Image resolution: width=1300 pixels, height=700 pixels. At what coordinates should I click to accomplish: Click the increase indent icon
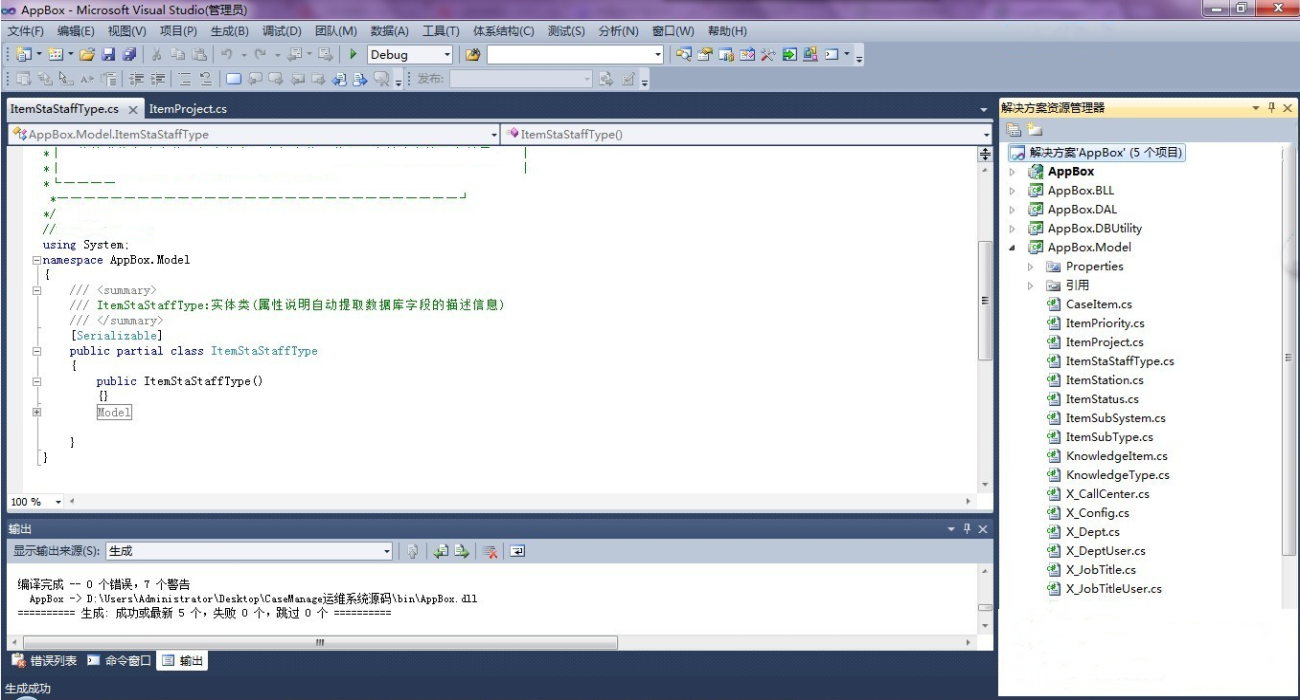[158, 79]
